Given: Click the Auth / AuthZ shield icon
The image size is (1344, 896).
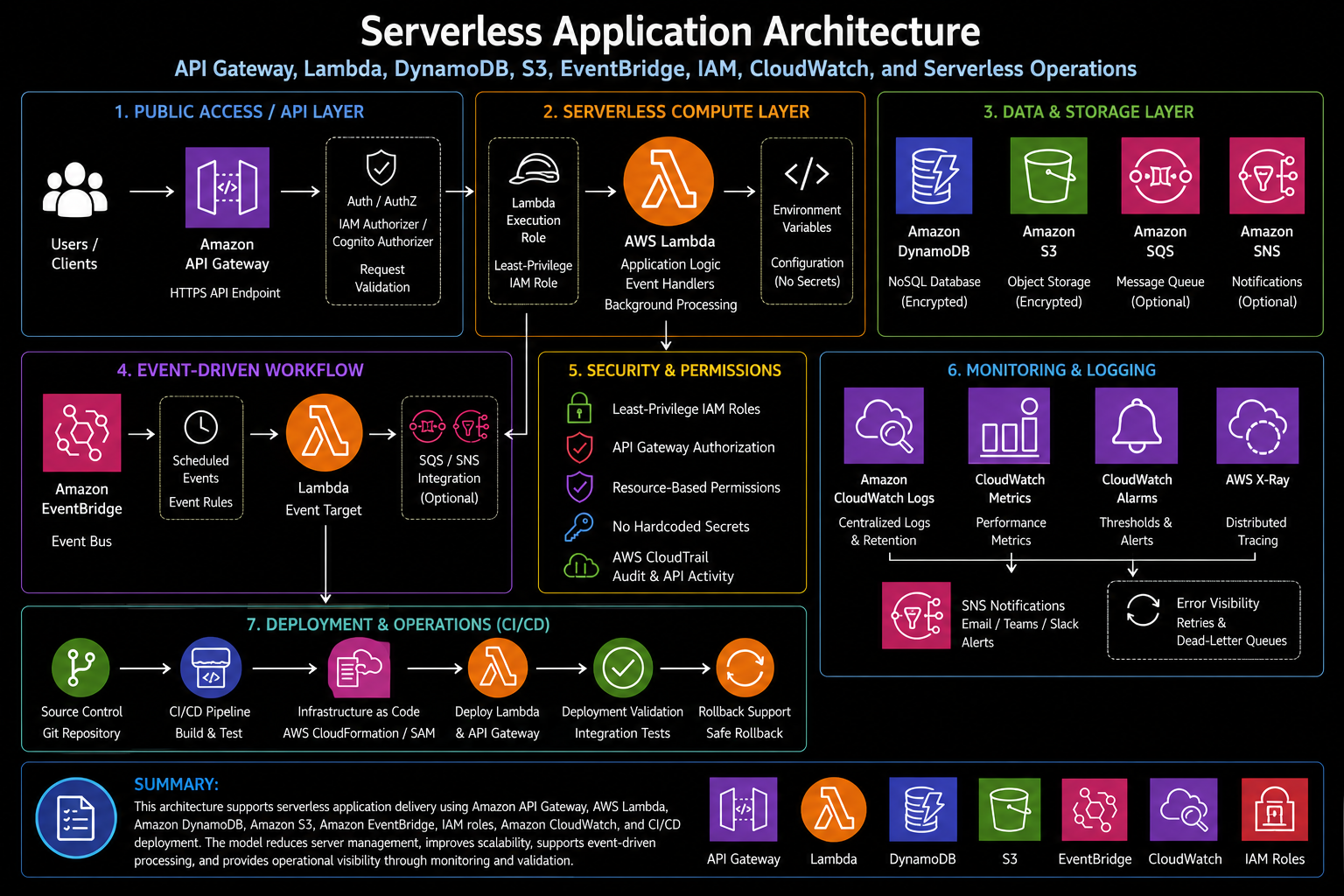Looking at the screenshot, I should point(381,167).
